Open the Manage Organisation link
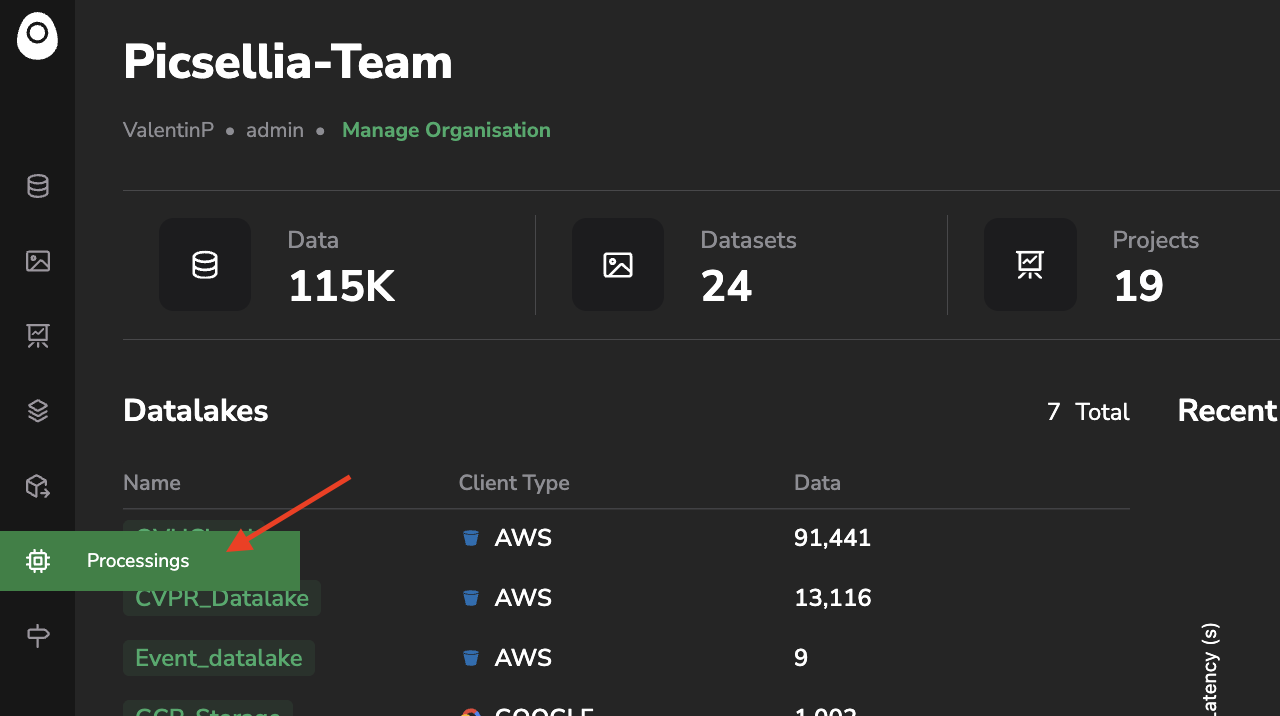The image size is (1280, 716). coord(446,130)
